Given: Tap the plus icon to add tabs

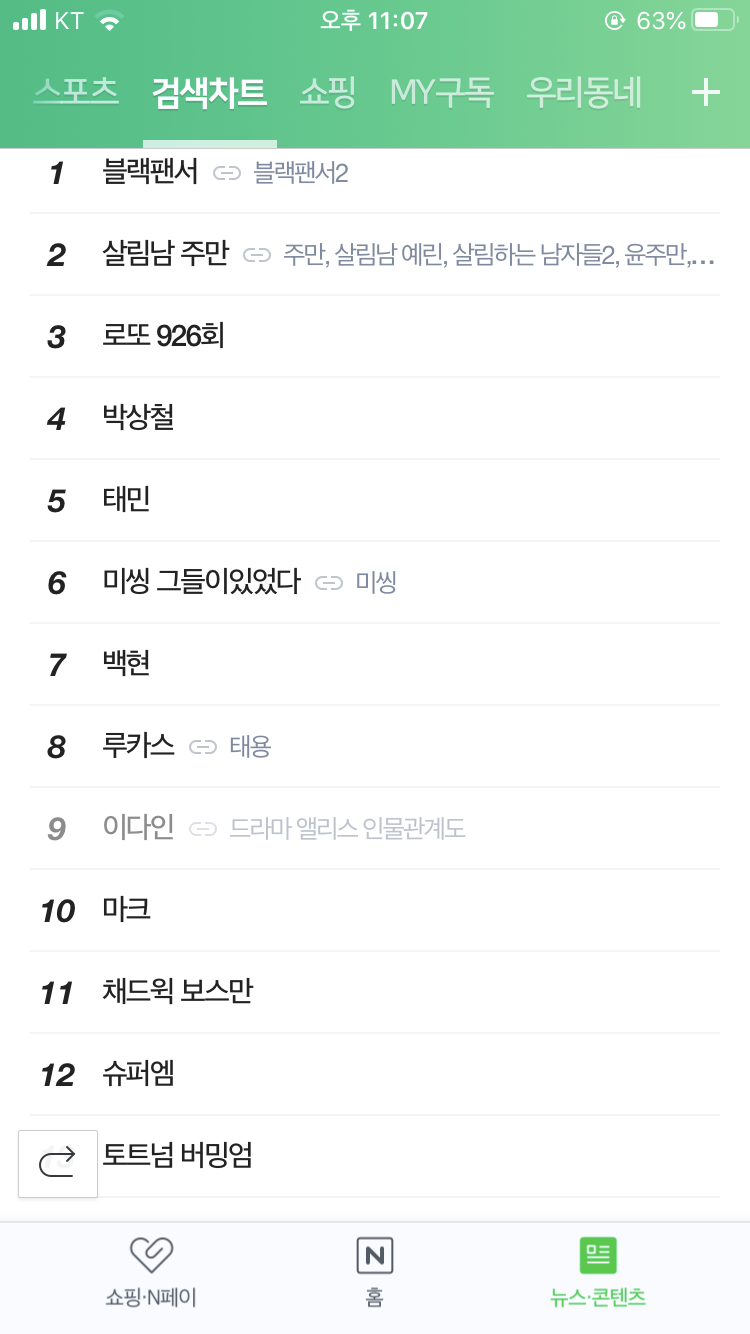Looking at the screenshot, I should [706, 93].
